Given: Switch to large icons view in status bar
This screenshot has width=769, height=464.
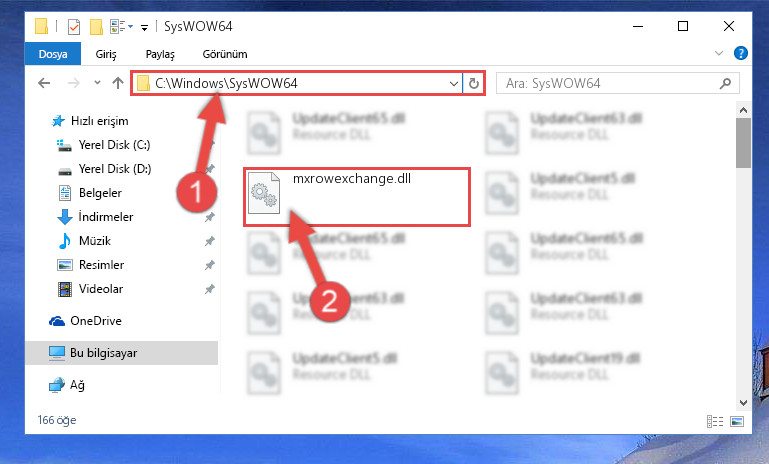Looking at the screenshot, I should [737, 421].
